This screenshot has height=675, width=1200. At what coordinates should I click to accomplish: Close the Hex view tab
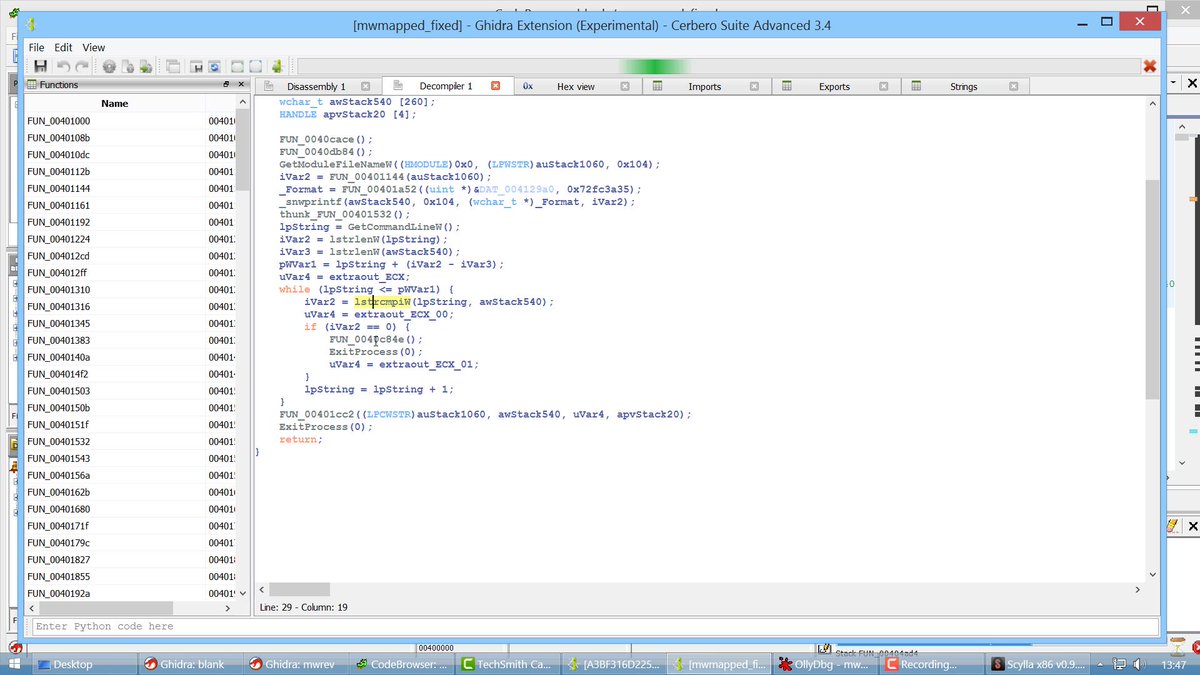(625, 86)
